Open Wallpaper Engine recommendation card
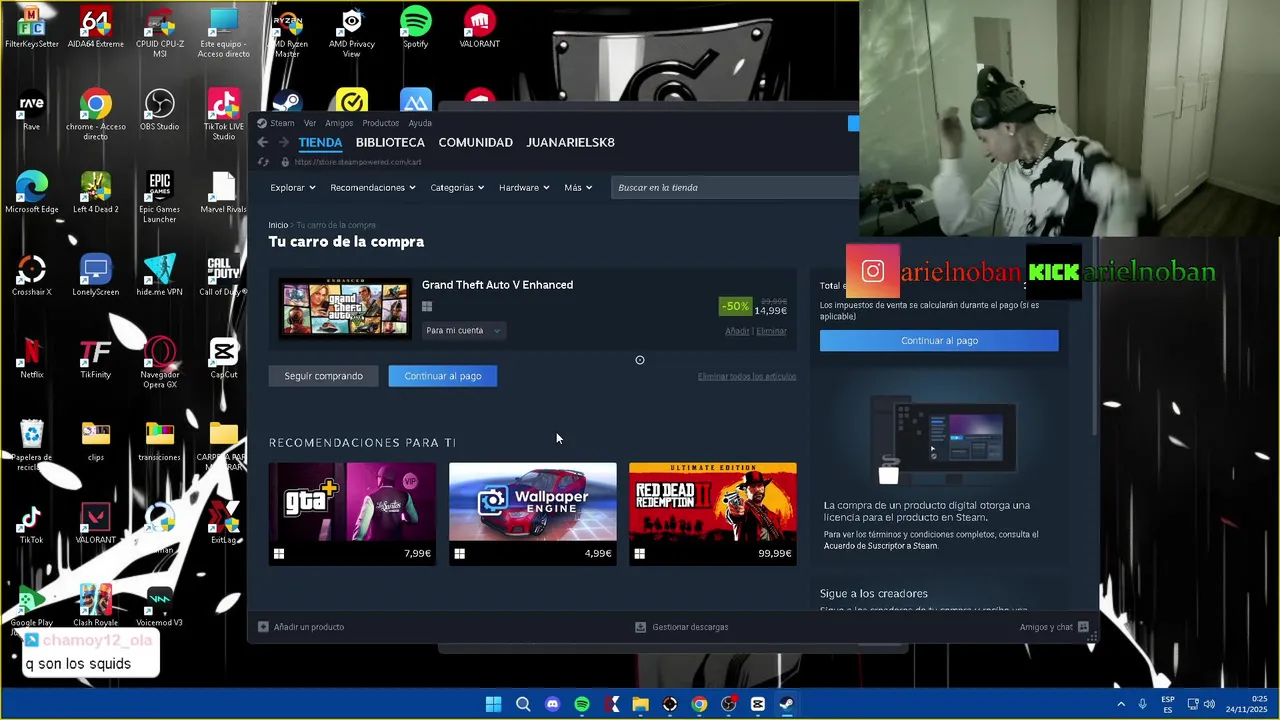 532,513
